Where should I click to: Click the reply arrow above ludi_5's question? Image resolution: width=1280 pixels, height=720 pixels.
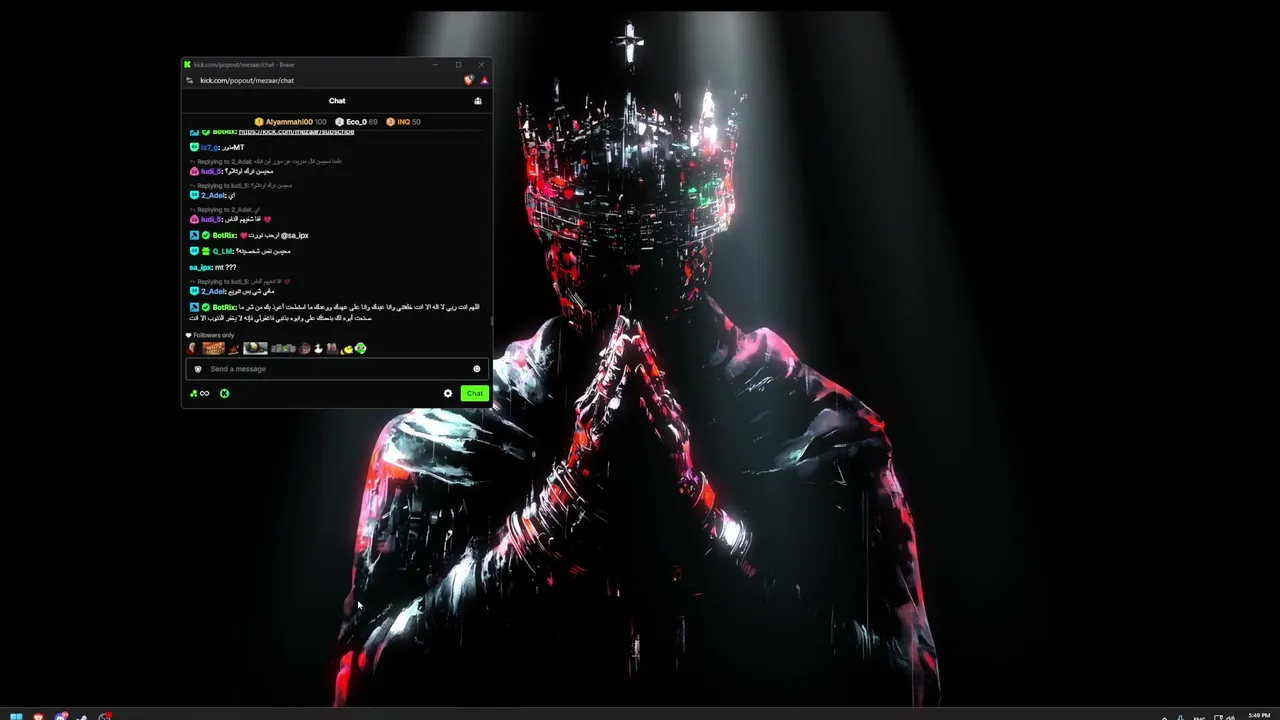tap(192, 162)
